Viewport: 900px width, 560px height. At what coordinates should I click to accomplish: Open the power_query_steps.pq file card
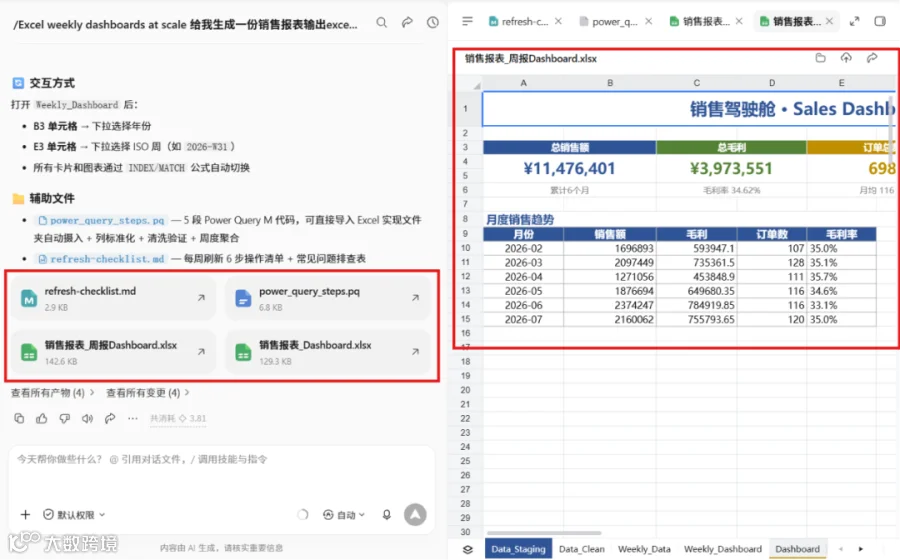tap(328, 298)
